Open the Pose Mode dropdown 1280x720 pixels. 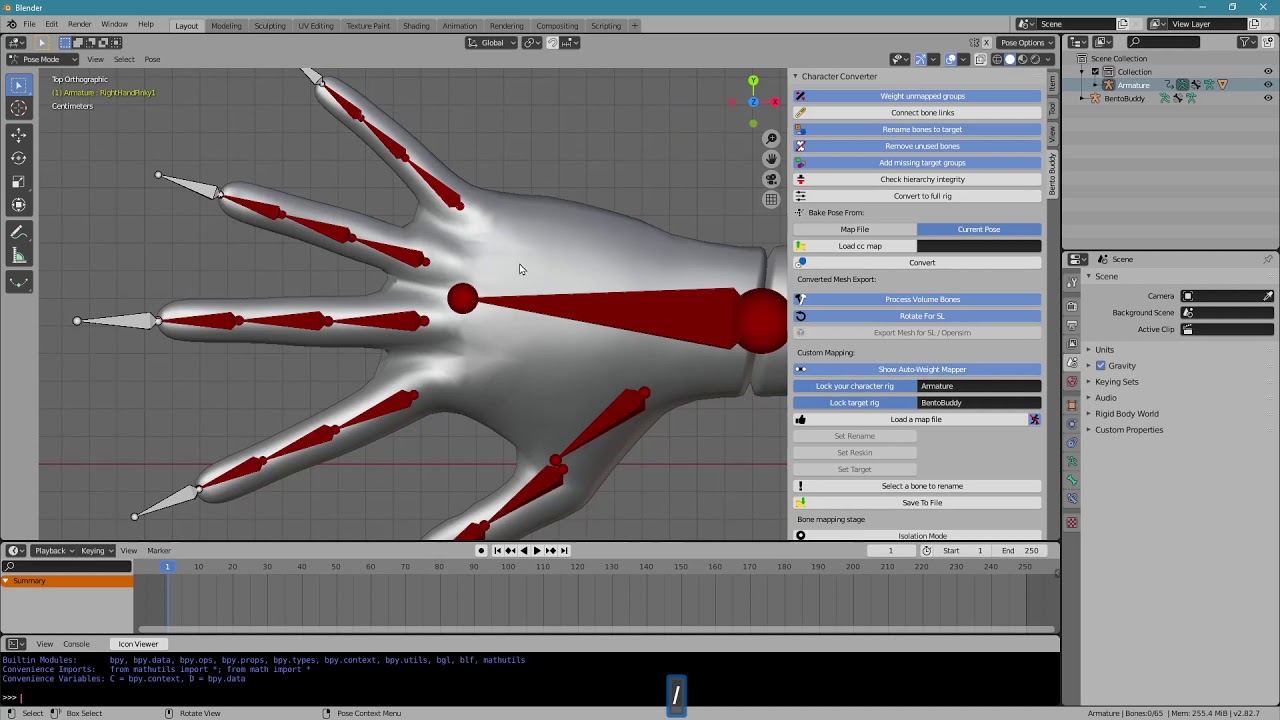click(x=42, y=59)
